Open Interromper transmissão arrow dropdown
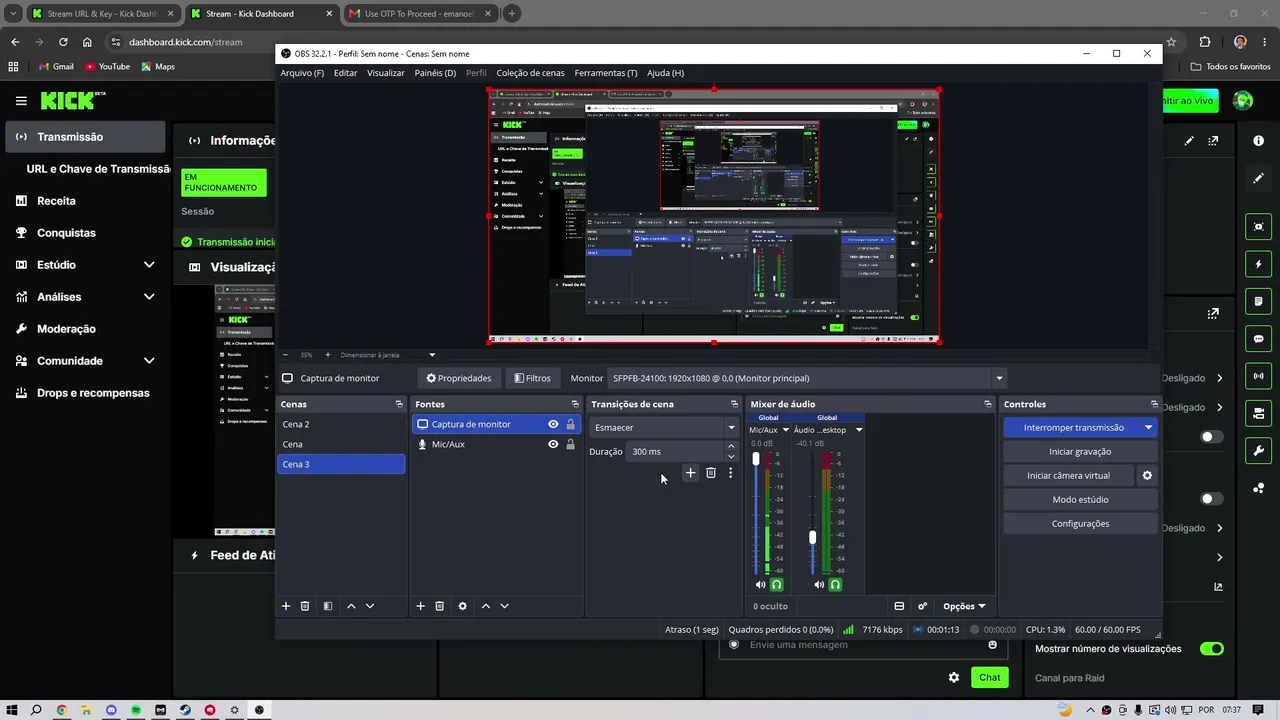The width and height of the screenshot is (1280, 720). point(1149,428)
